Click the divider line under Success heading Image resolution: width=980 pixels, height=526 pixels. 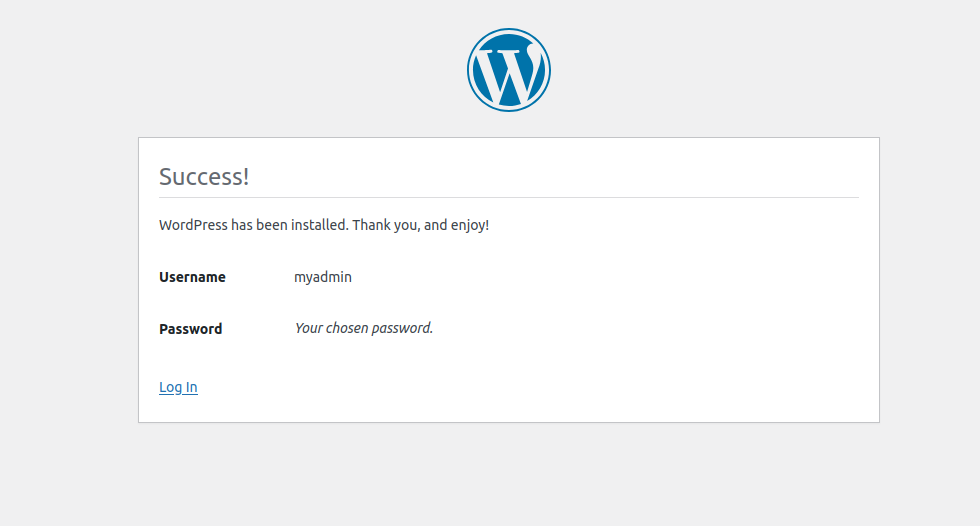pos(508,197)
